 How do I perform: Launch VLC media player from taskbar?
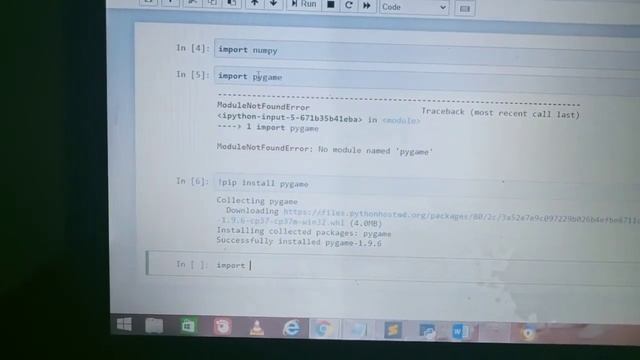257,328
